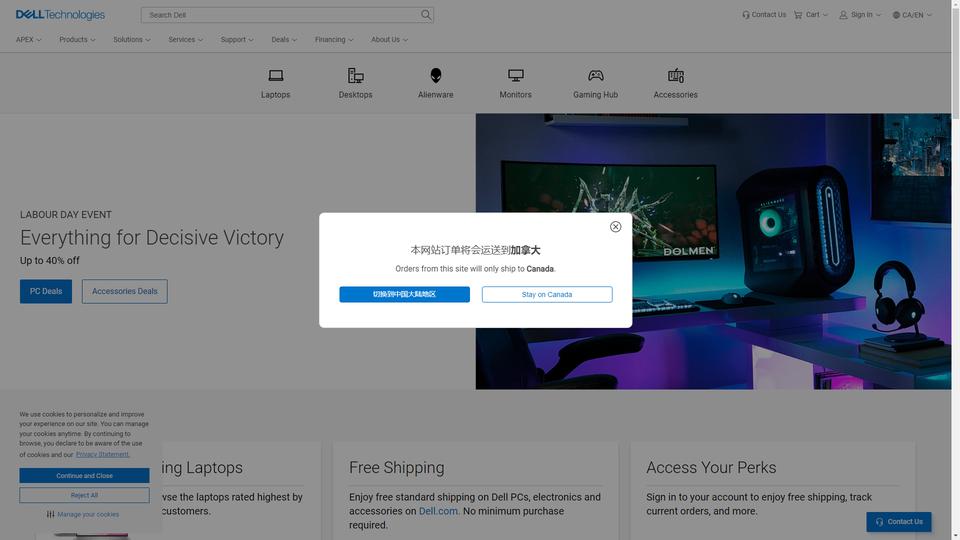Expand the Services menu

186,39
